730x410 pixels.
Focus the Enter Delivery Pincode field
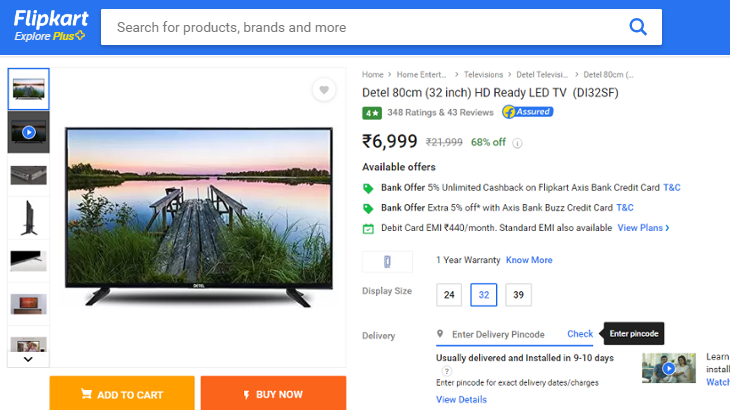click(498, 334)
